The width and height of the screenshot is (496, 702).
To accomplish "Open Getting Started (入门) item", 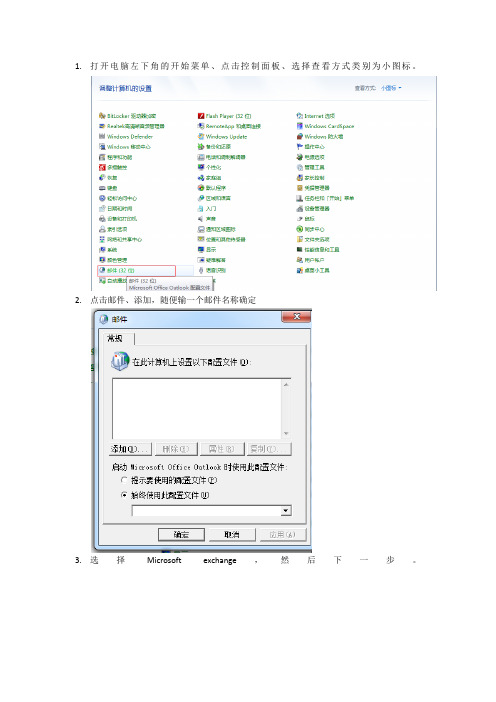I will [207, 209].
